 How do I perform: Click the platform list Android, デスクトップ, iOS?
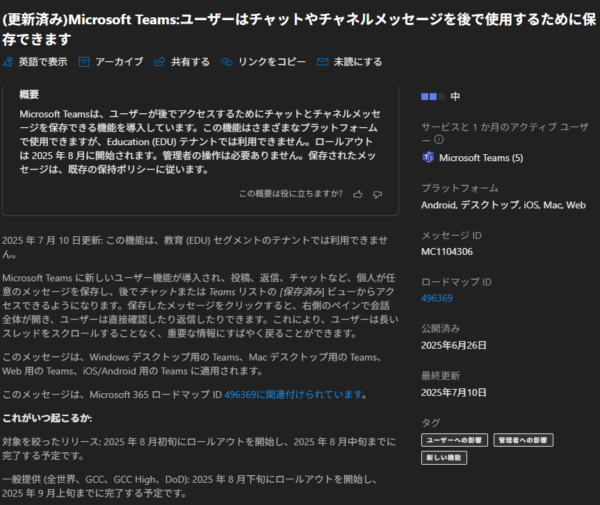pos(503,205)
